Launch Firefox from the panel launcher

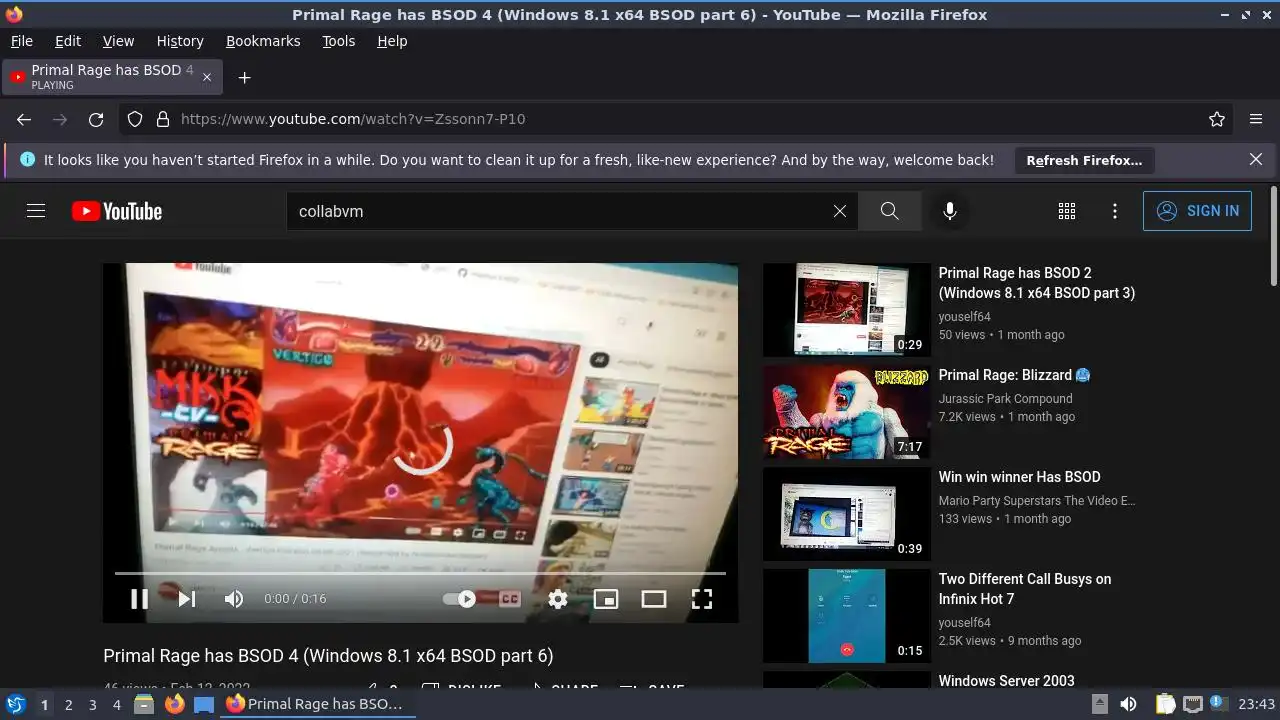174,704
